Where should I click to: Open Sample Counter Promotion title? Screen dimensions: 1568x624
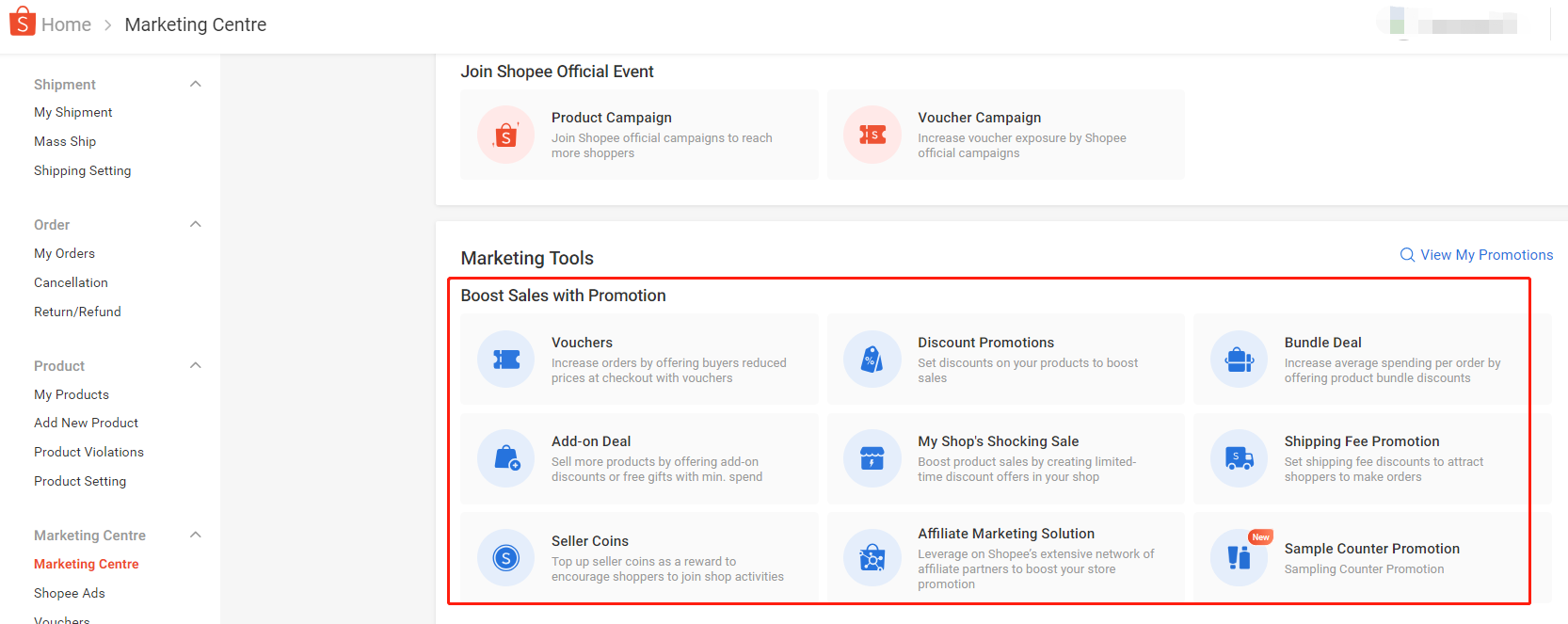pyautogui.click(x=1372, y=549)
